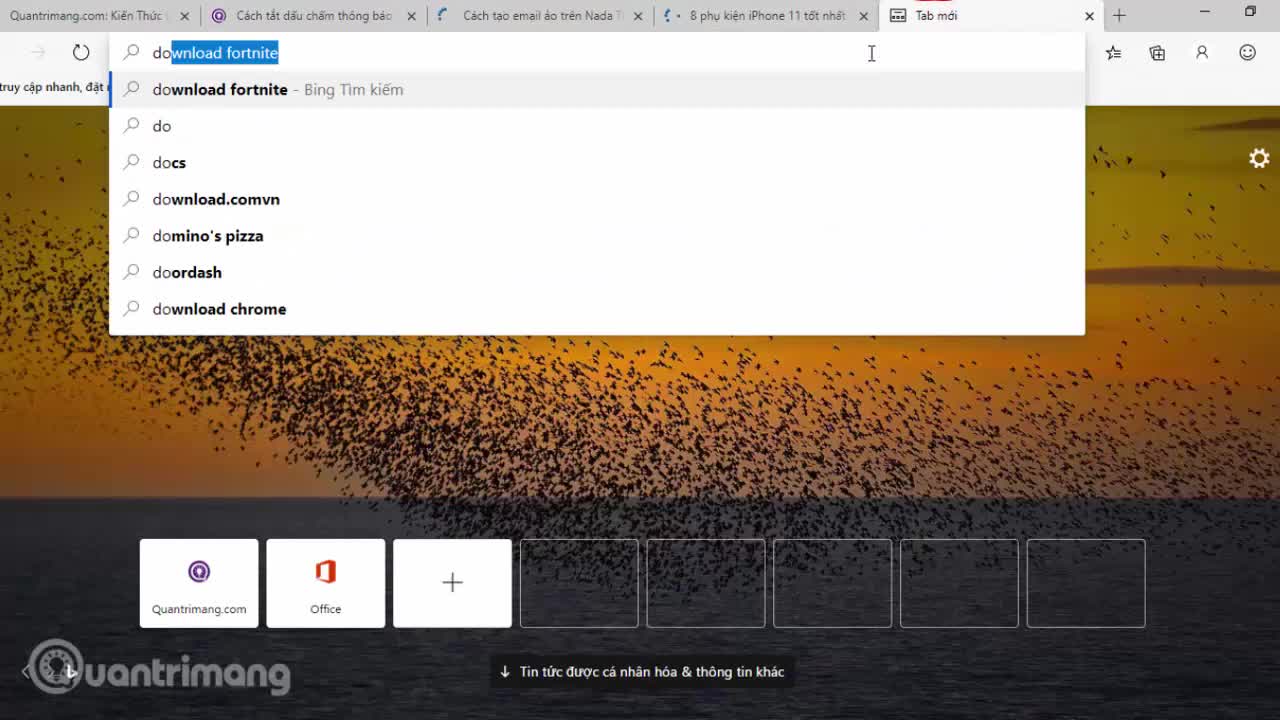Image resolution: width=1280 pixels, height=720 pixels.
Task: Click search icon beside 'doordash' suggestion
Action: coord(131,272)
